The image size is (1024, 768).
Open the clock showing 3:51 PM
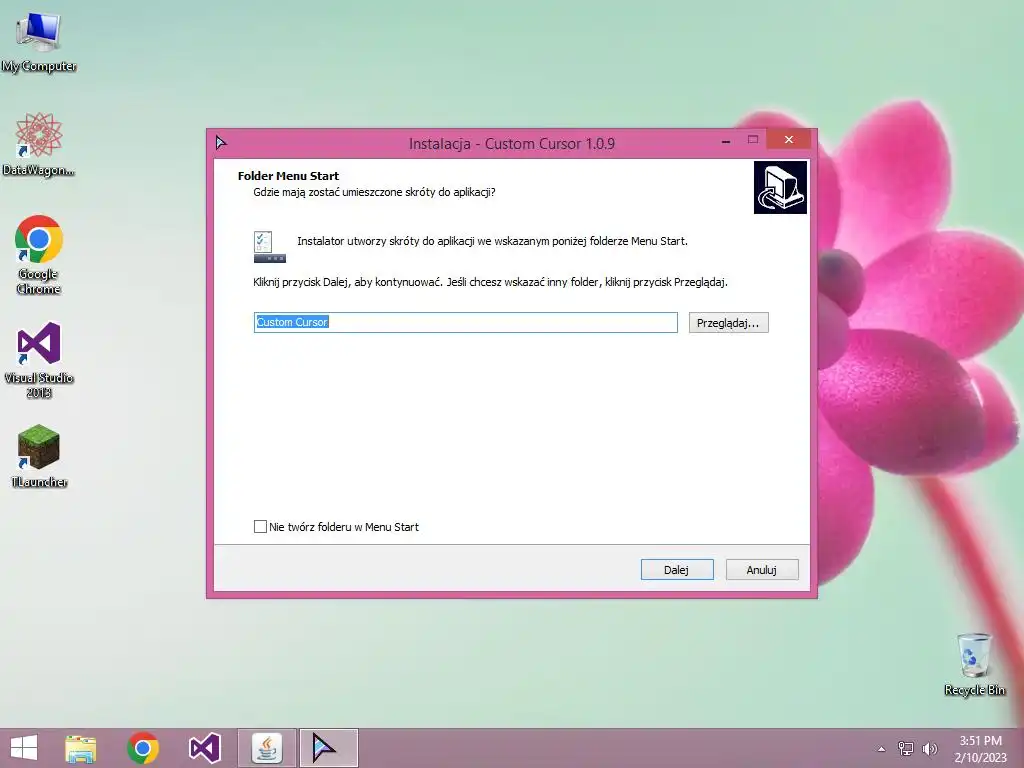point(980,749)
